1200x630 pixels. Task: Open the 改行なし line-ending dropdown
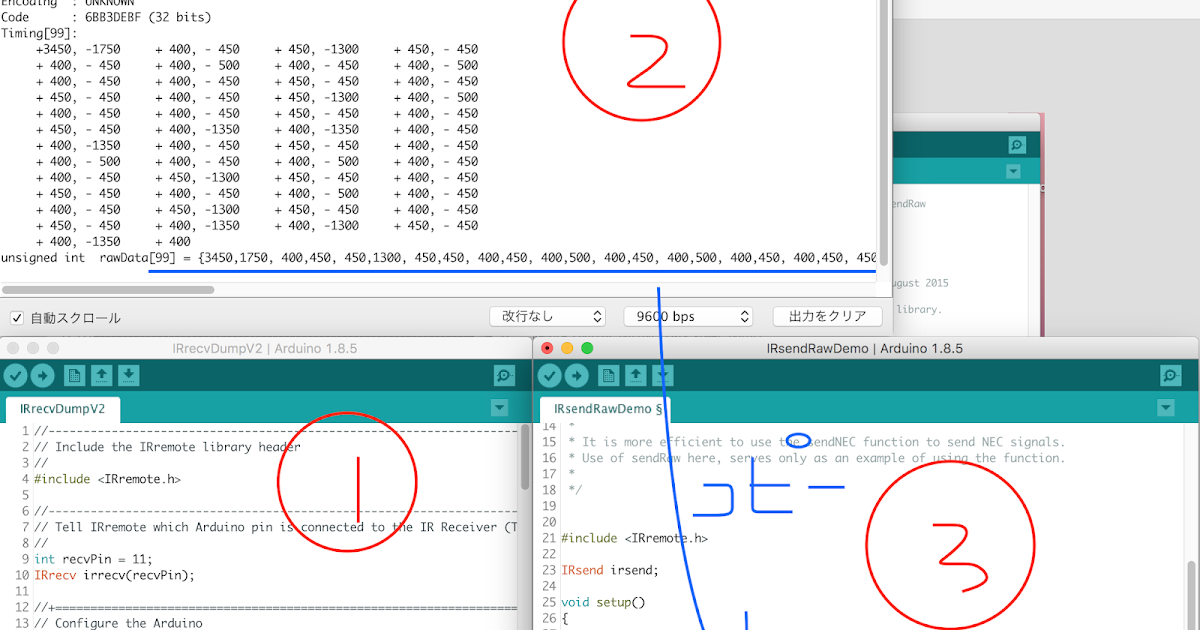point(547,315)
